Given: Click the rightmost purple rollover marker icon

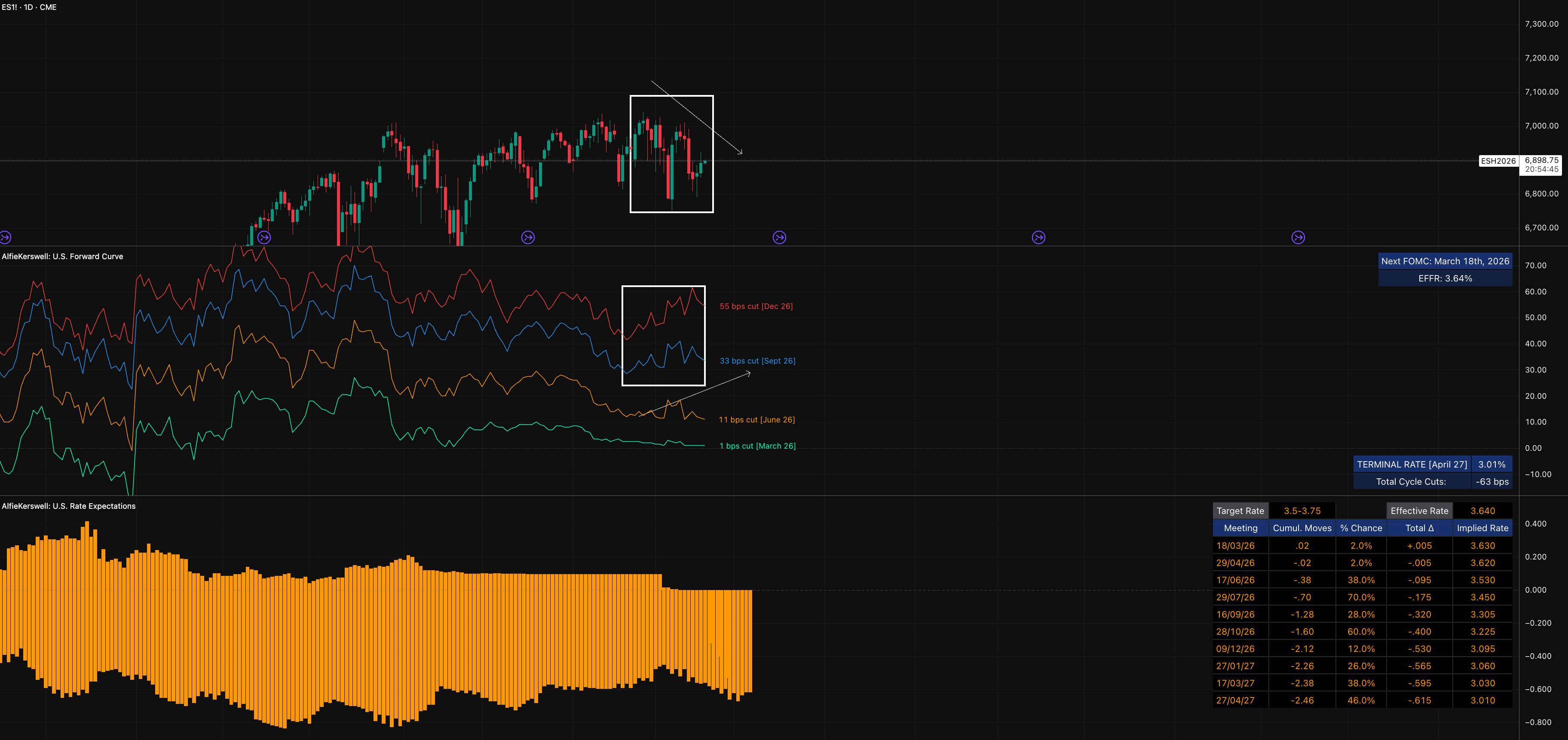Looking at the screenshot, I should (x=1298, y=237).
